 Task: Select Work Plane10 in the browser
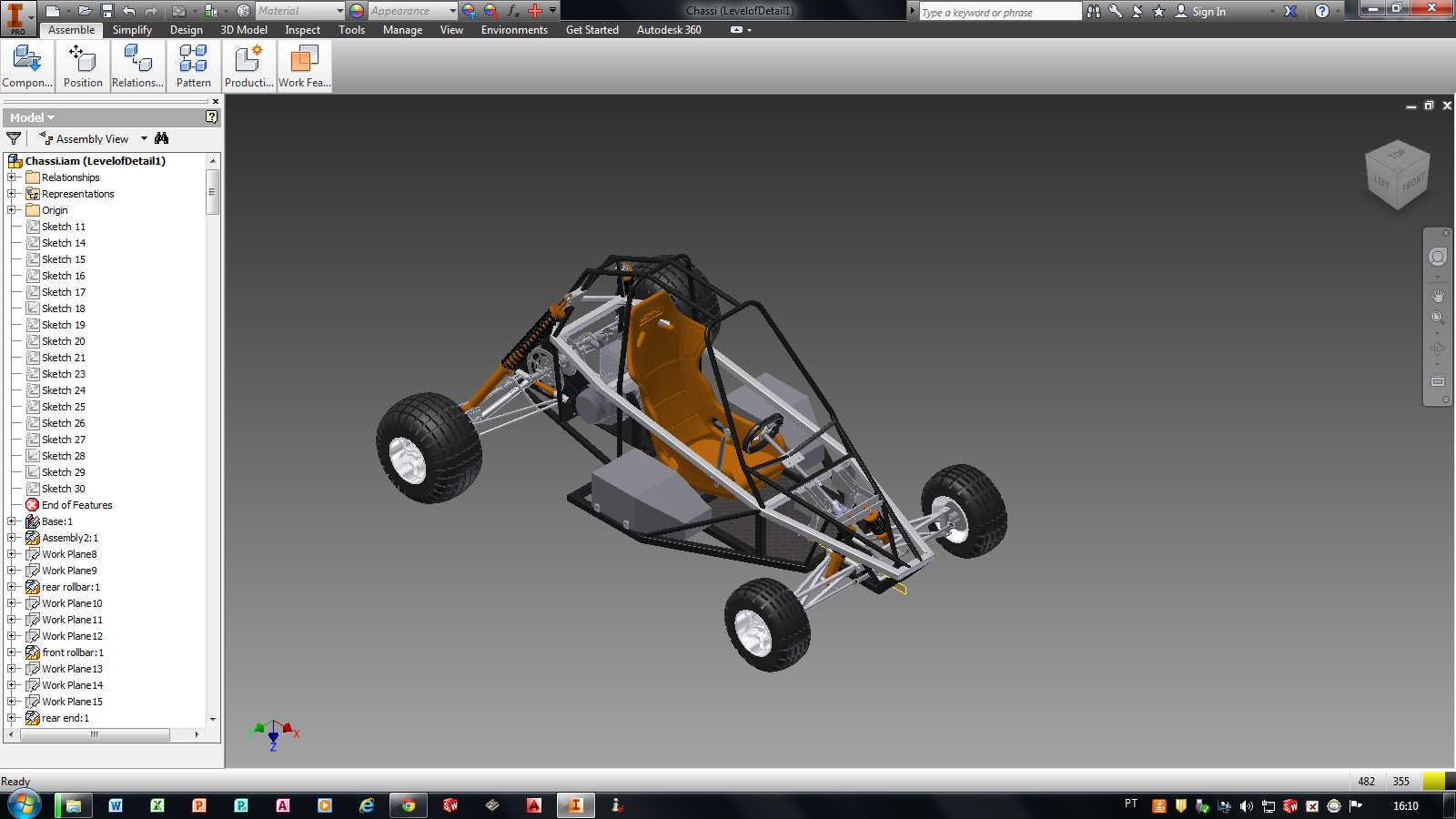pyautogui.click(x=72, y=603)
